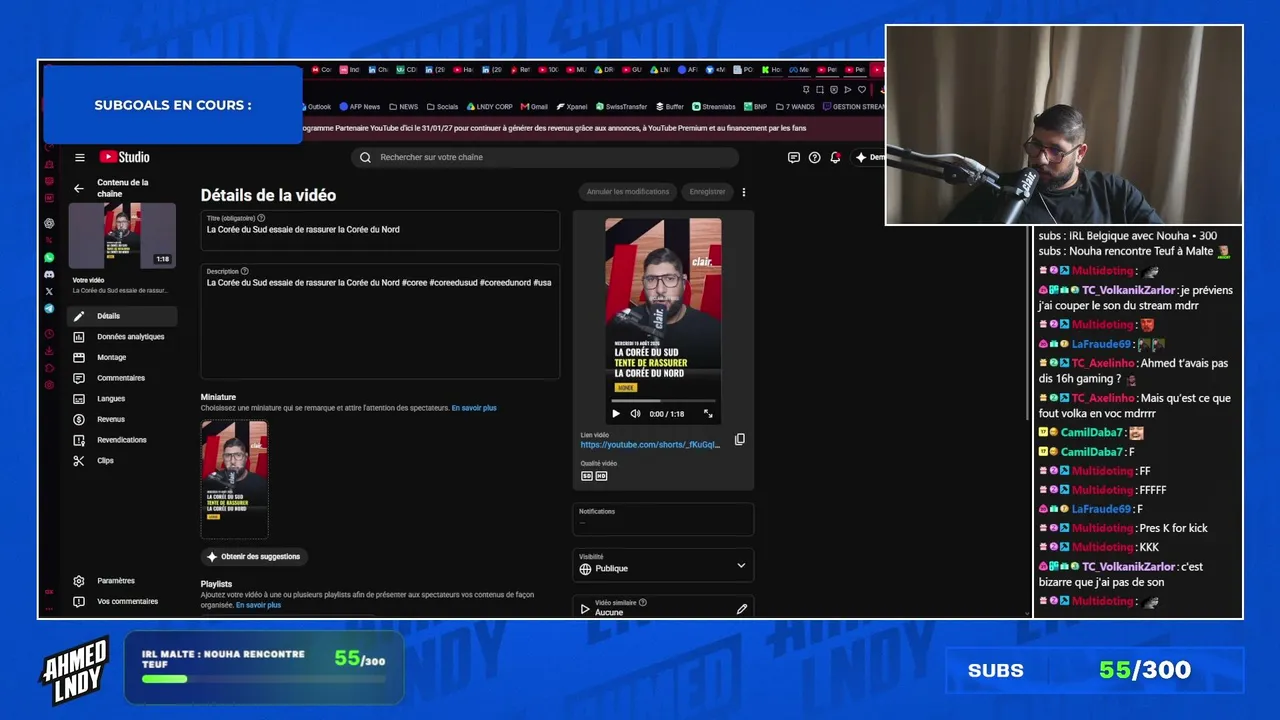The width and height of the screenshot is (1280, 720).
Task: Click the analytics chart icon in sidebar
Action: tap(79, 337)
